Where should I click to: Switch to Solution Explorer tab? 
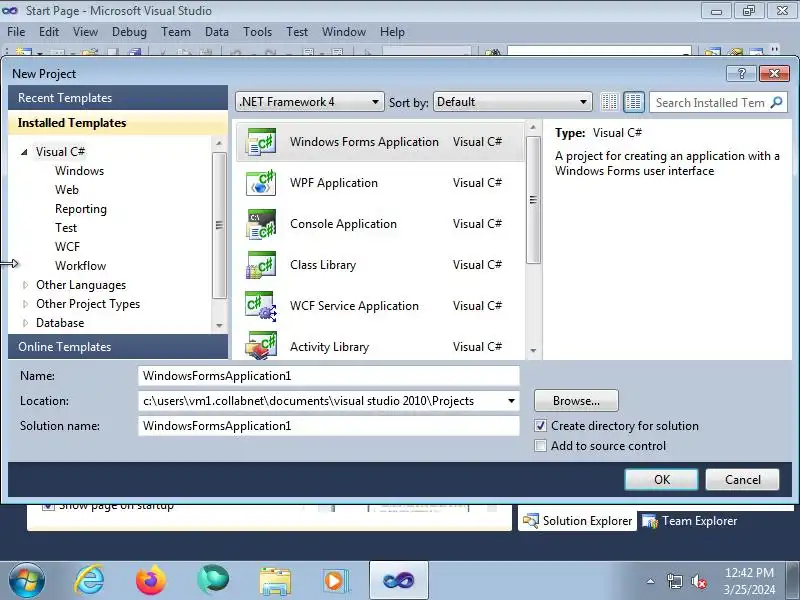click(577, 521)
